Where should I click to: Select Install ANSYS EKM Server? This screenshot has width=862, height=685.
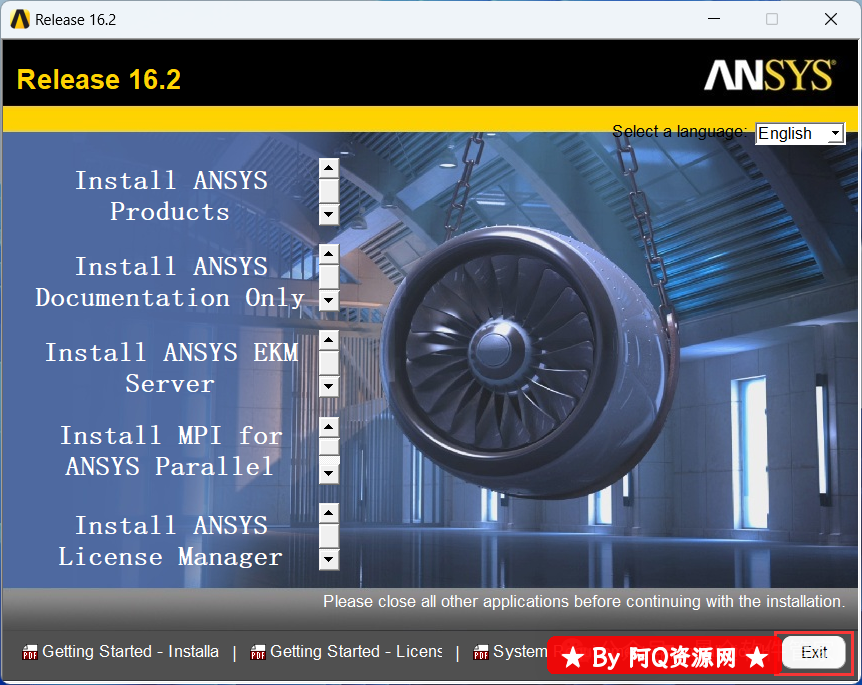(x=172, y=368)
